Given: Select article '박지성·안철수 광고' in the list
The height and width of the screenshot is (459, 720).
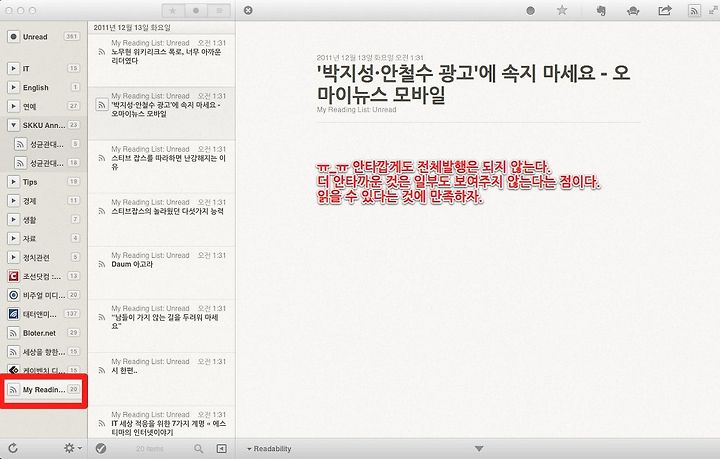Looking at the screenshot, I should 162,113.
